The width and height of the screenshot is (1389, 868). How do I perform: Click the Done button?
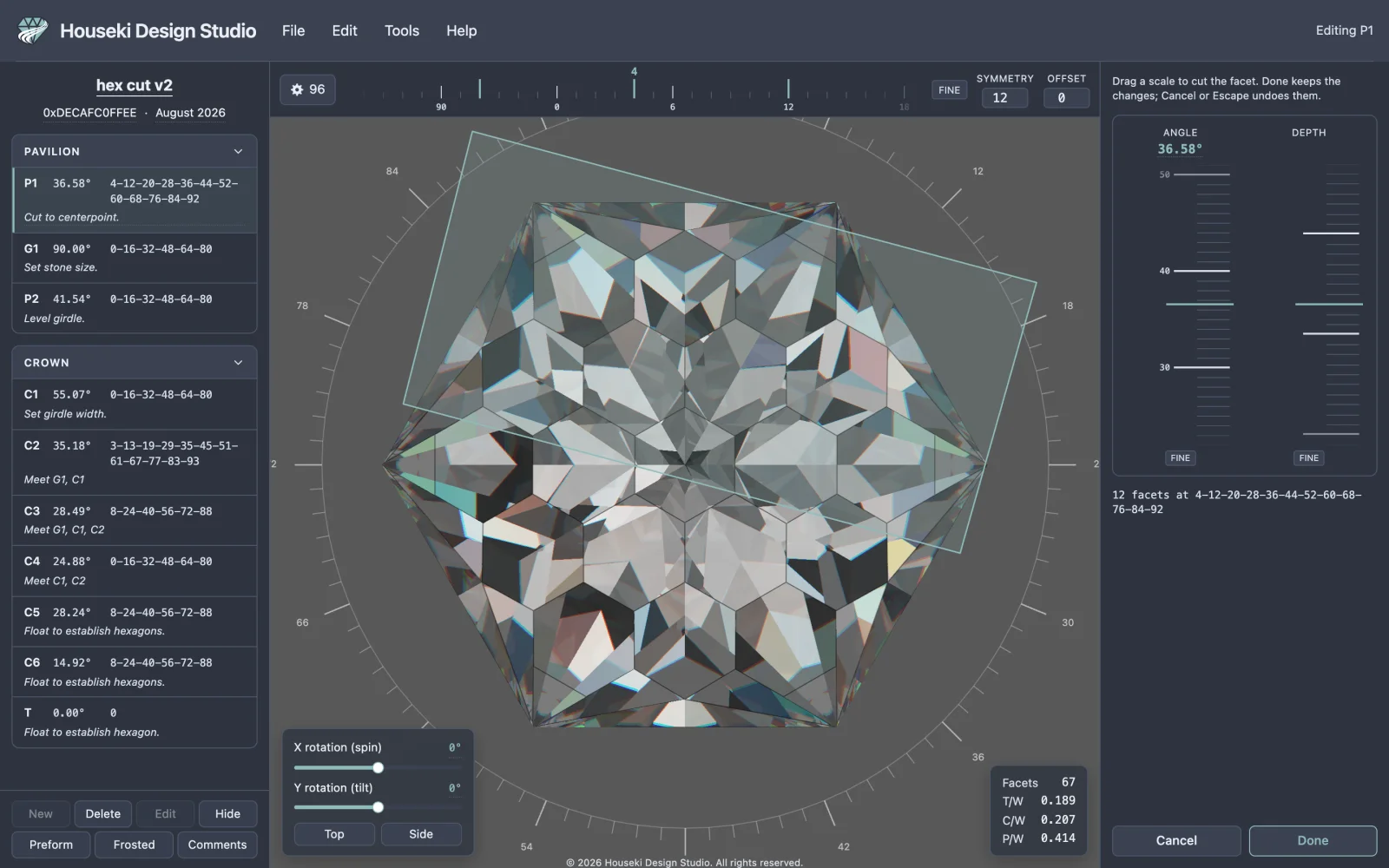coord(1313,840)
